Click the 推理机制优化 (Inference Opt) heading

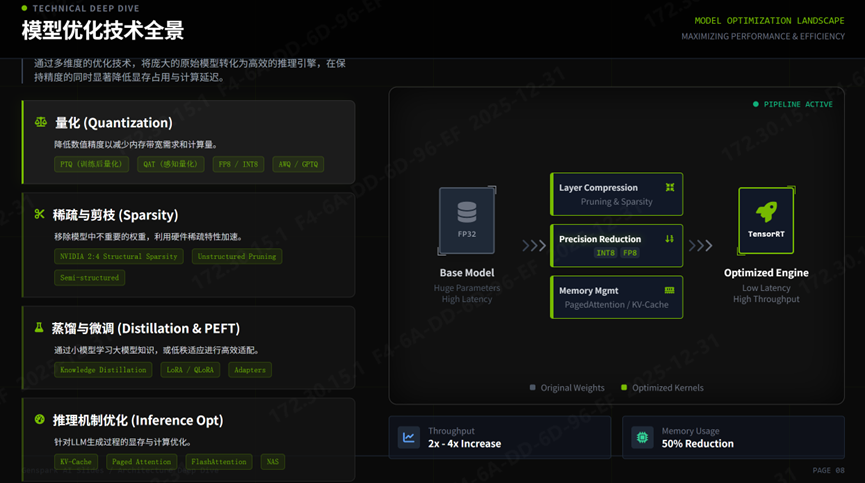(138, 420)
